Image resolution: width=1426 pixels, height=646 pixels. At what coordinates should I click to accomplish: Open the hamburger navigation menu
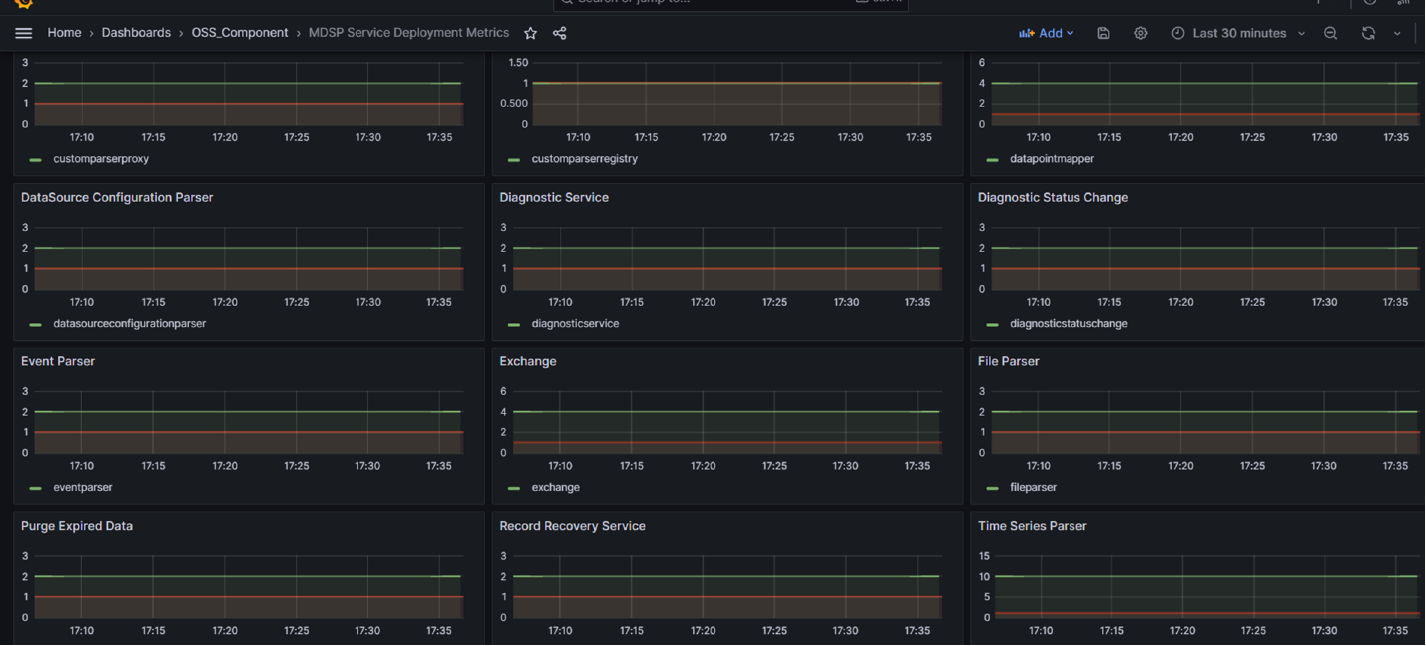(x=24, y=33)
